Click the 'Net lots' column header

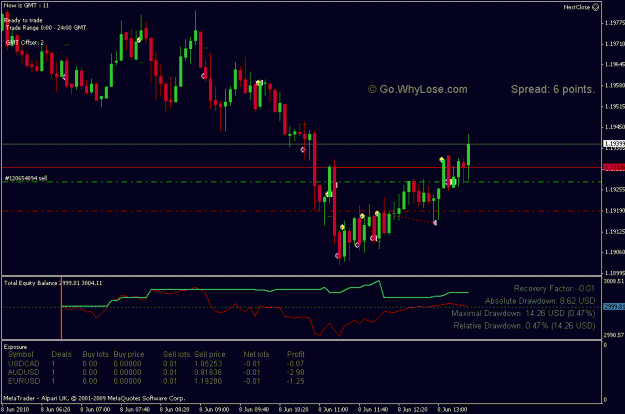pos(256,354)
